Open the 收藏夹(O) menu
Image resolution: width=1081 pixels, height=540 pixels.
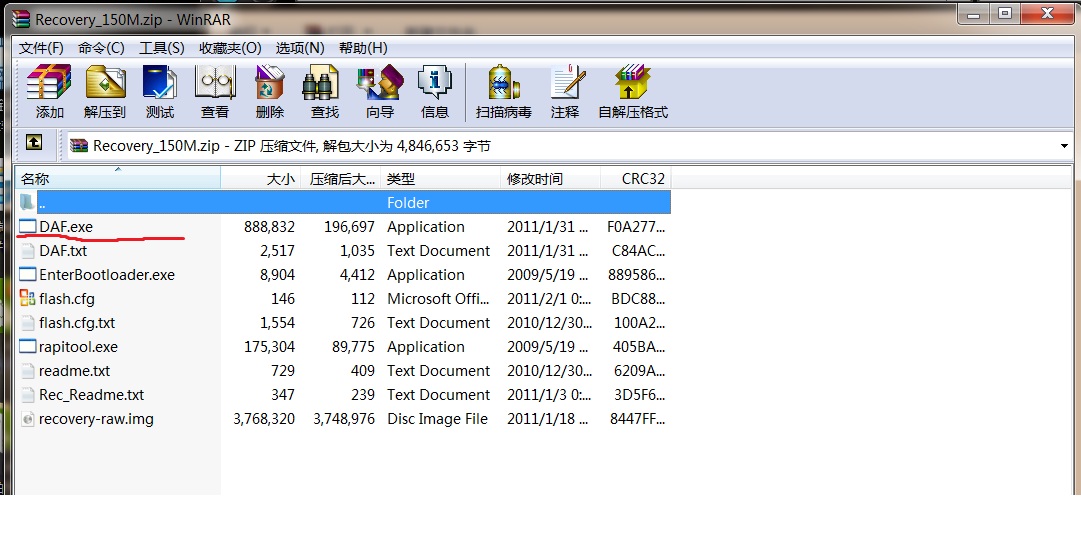(x=230, y=48)
